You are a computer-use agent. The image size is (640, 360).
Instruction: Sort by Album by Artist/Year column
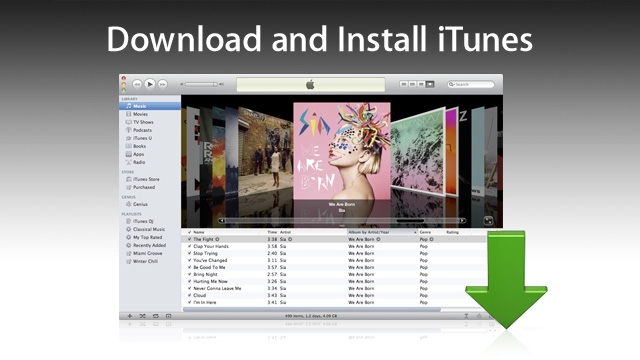[382, 232]
